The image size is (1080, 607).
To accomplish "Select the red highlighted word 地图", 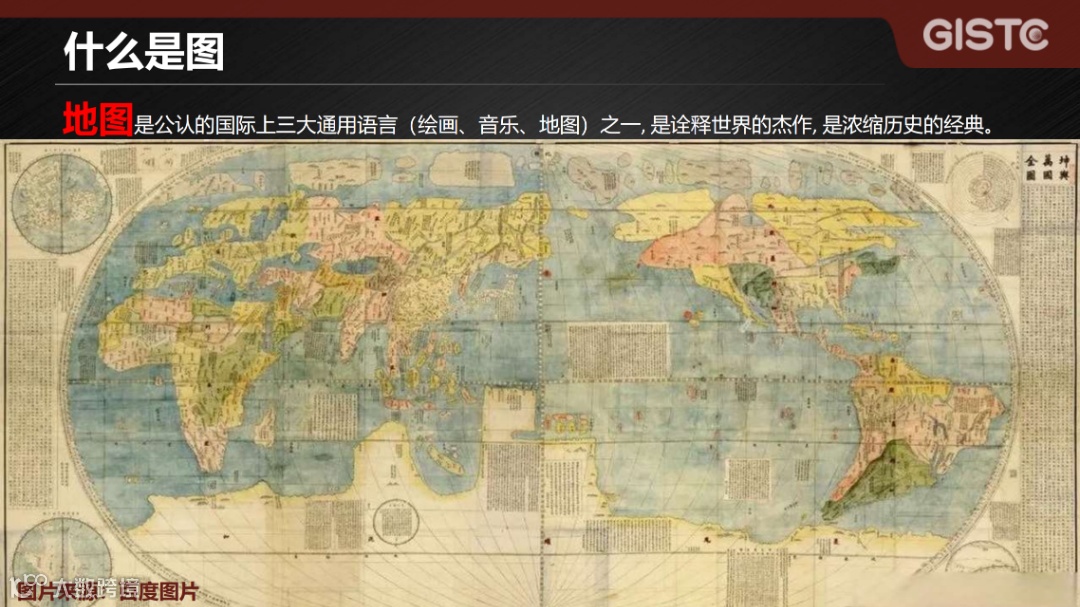I will [x=97, y=119].
